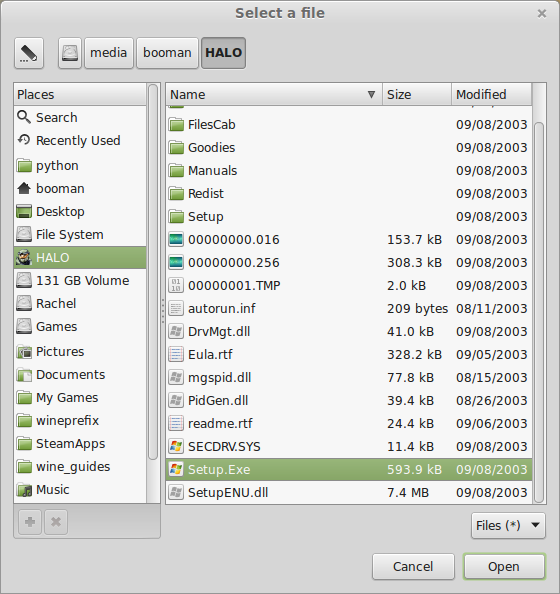This screenshot has height=594, width=560.
Task: Click the remove bookmark X button
Action: point(56,522)
